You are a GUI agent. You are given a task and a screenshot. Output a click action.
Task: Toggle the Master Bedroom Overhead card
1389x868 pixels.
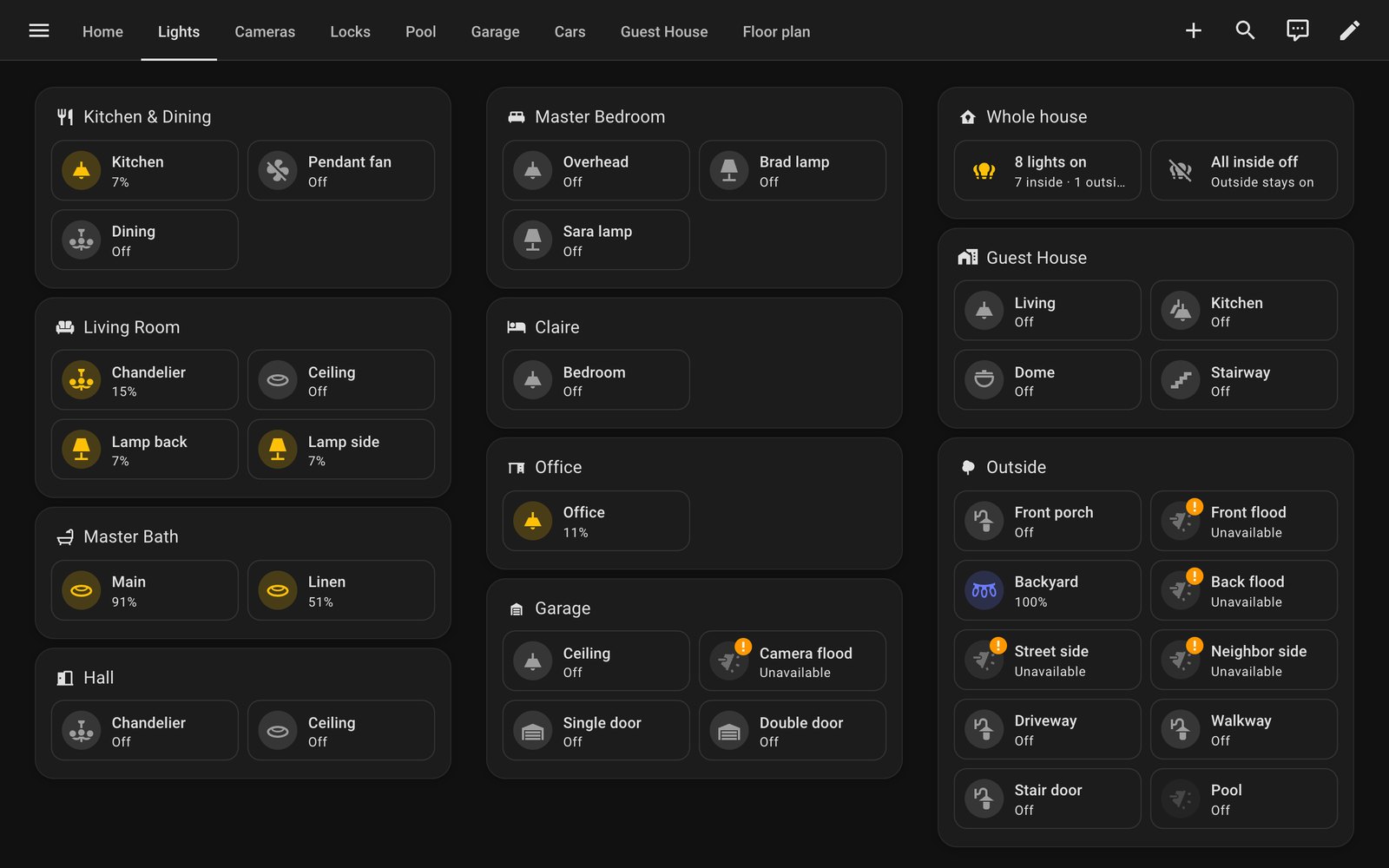click(596, 171)
